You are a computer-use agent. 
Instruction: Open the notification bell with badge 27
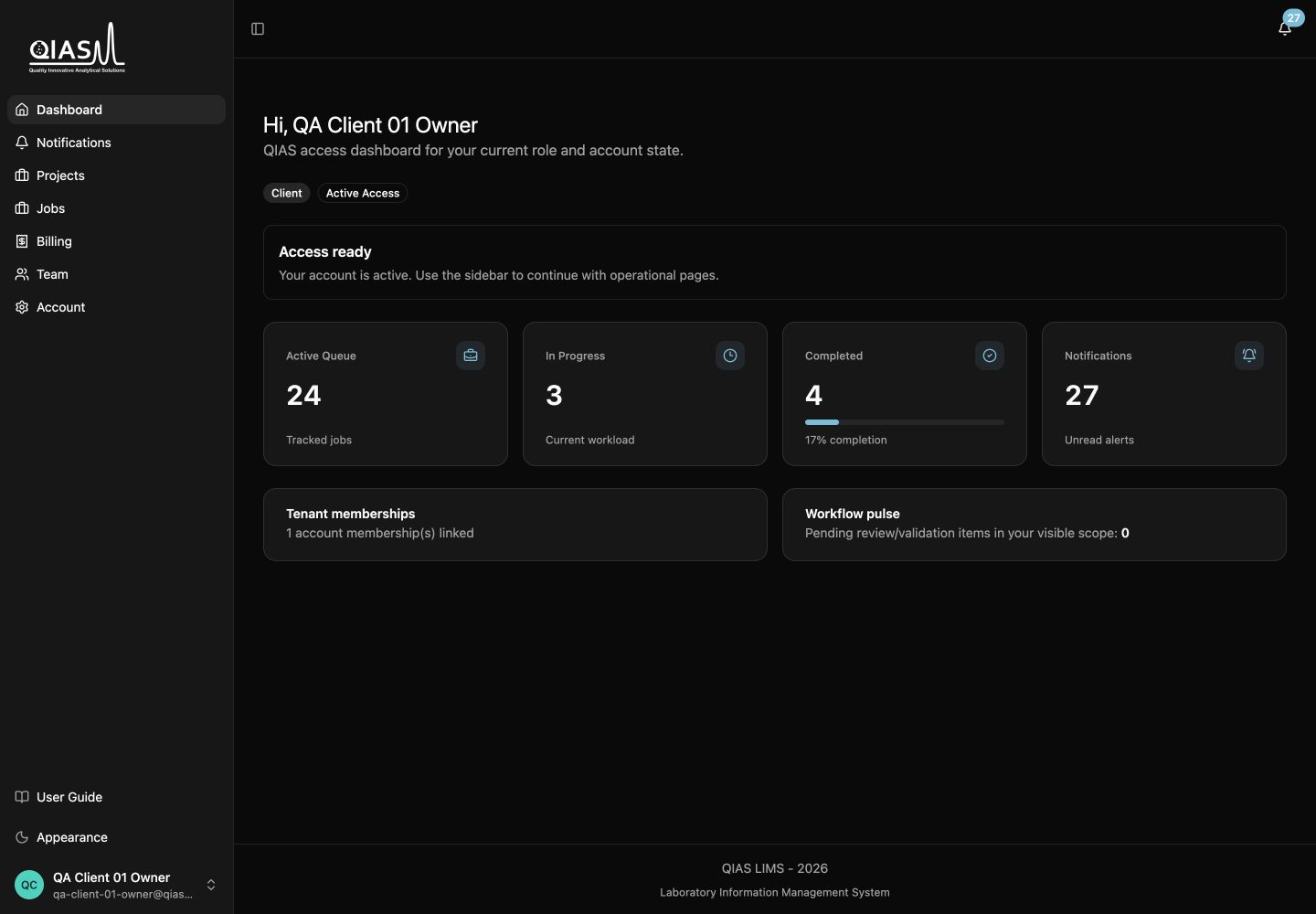pos(1285,28)
